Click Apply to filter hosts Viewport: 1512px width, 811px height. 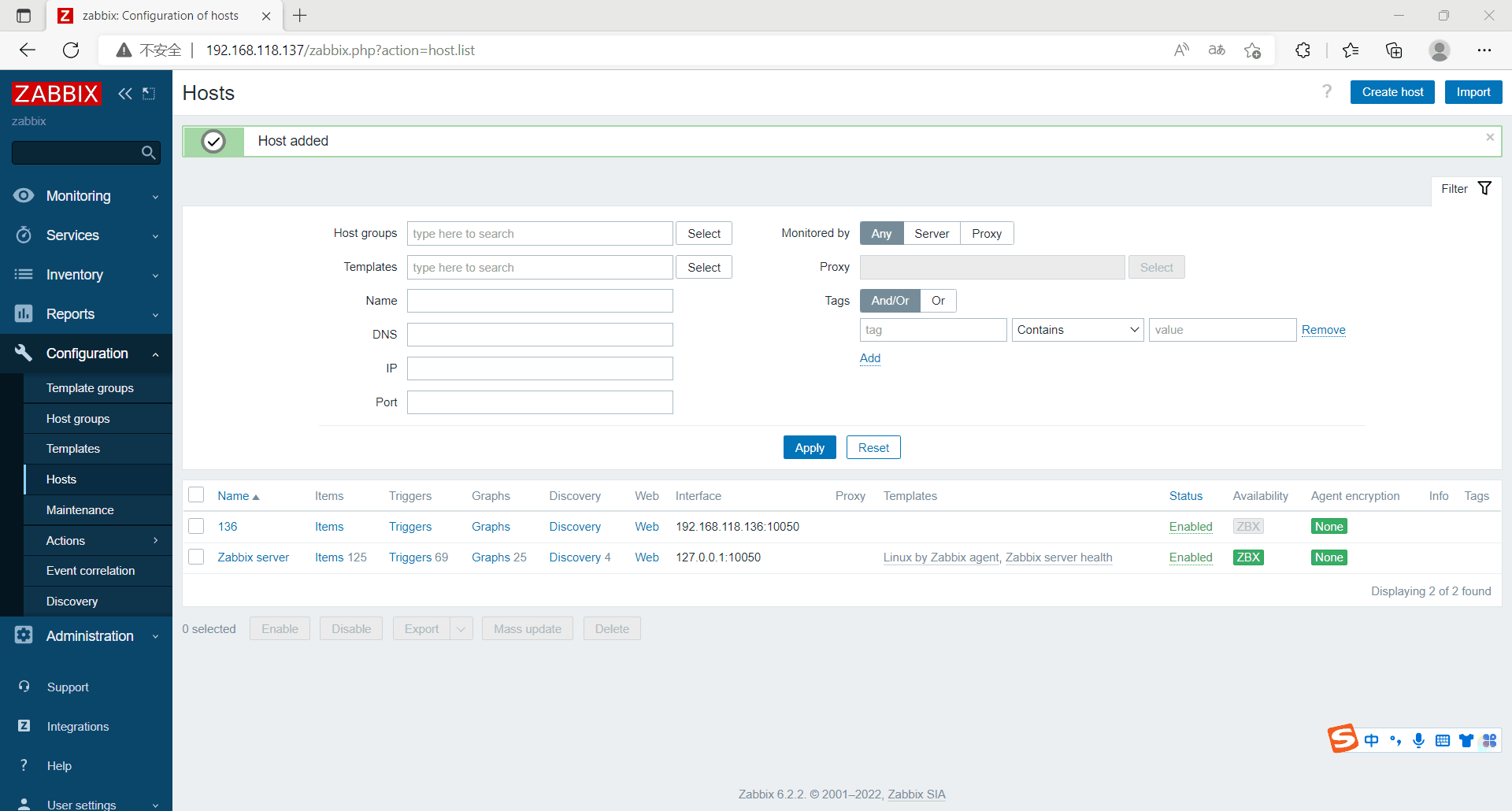tap(810, 447)
